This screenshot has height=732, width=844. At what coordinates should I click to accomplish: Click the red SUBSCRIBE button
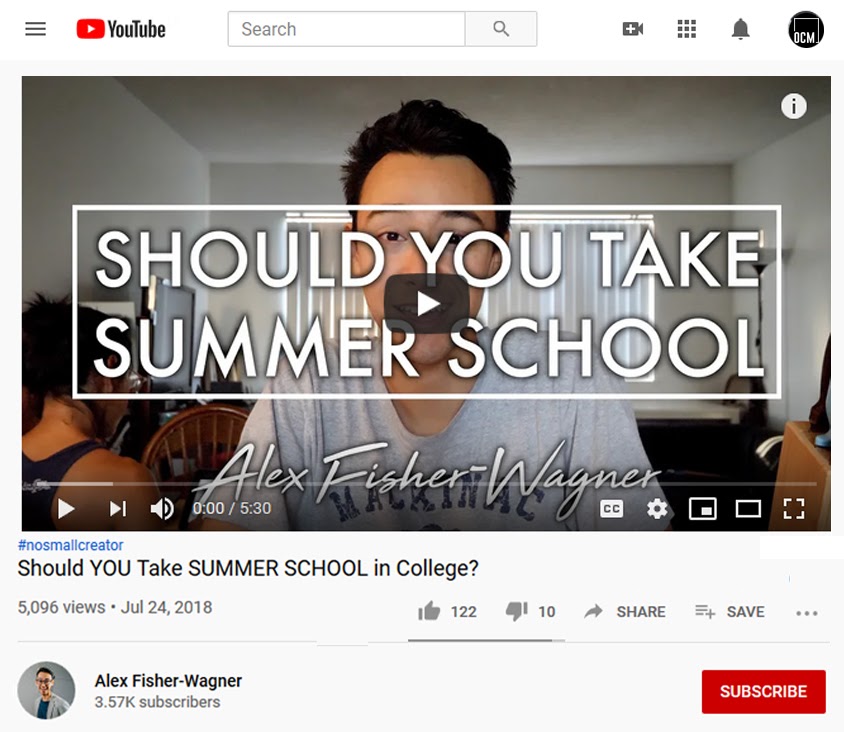point(763,692)
